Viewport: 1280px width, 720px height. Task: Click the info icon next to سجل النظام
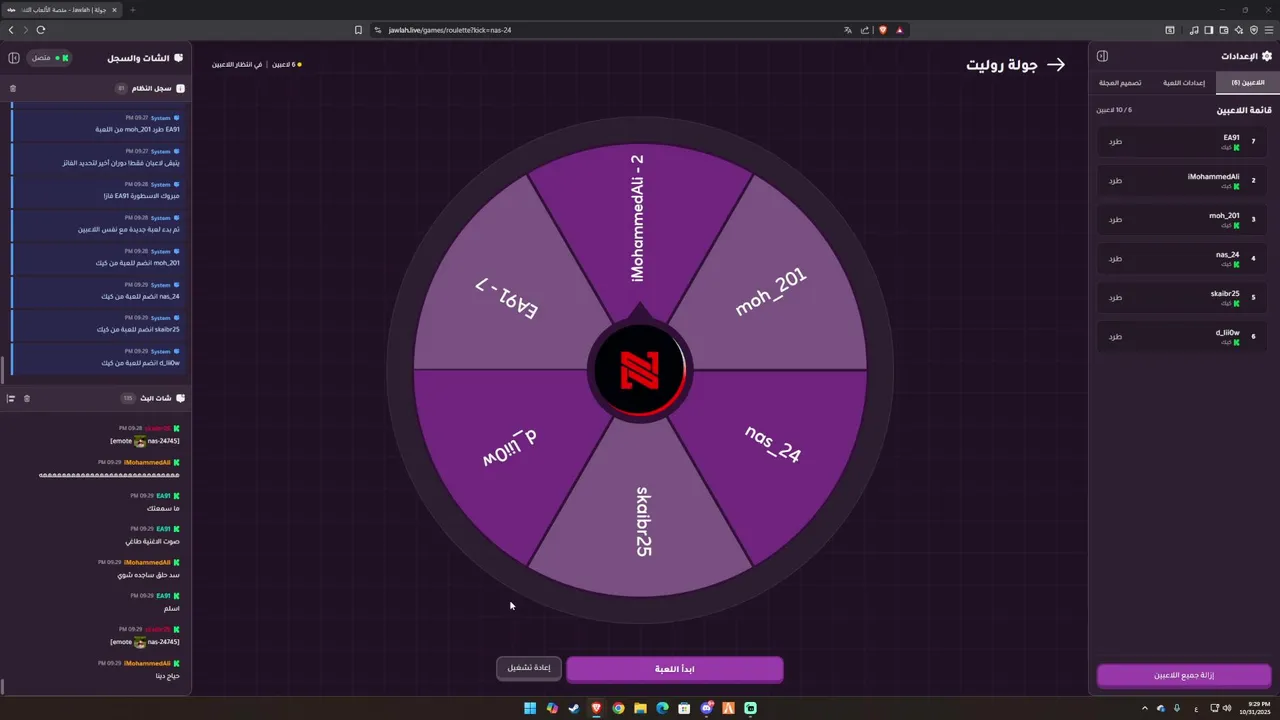coord(180,88)
